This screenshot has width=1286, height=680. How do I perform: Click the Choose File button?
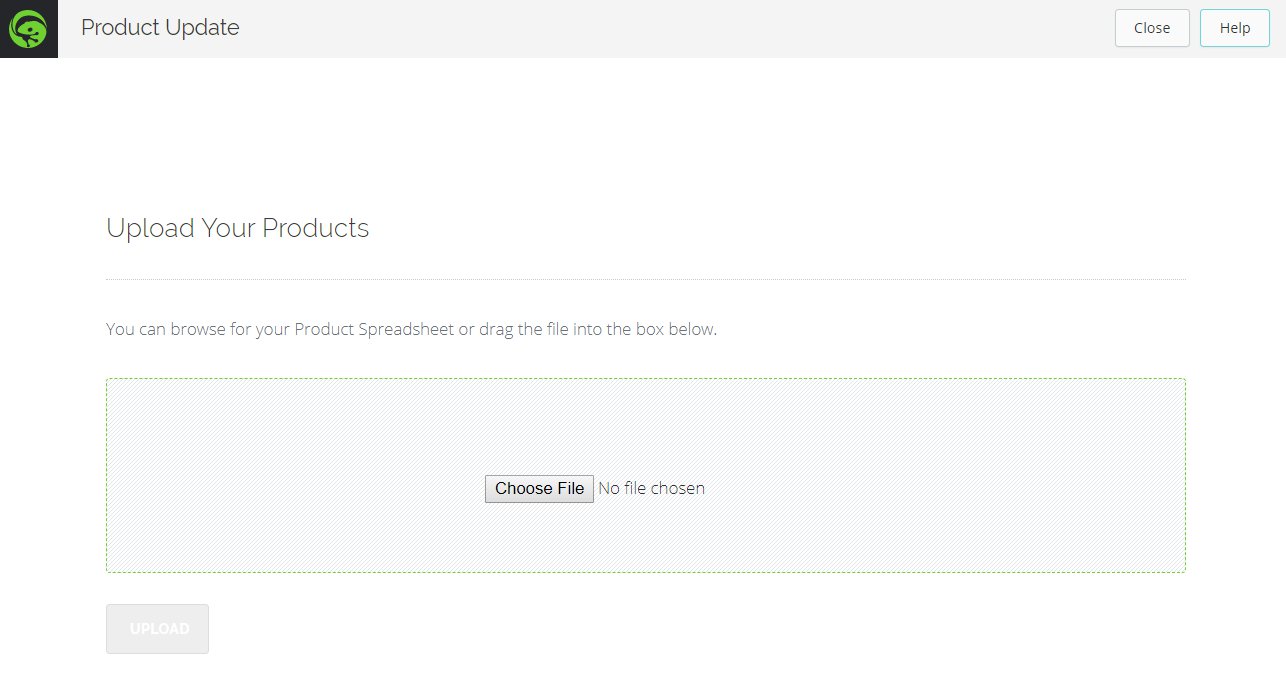(x=539, y=488)
